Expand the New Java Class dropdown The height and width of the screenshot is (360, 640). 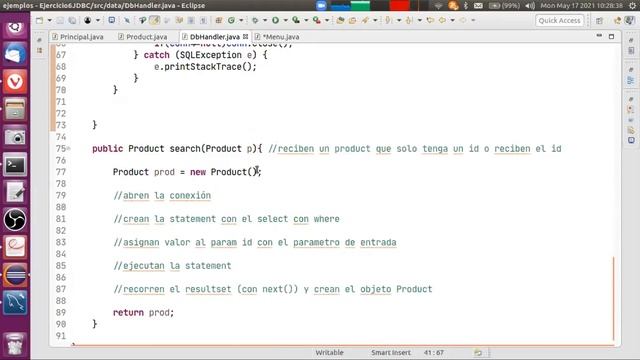[x=241, y=20]
